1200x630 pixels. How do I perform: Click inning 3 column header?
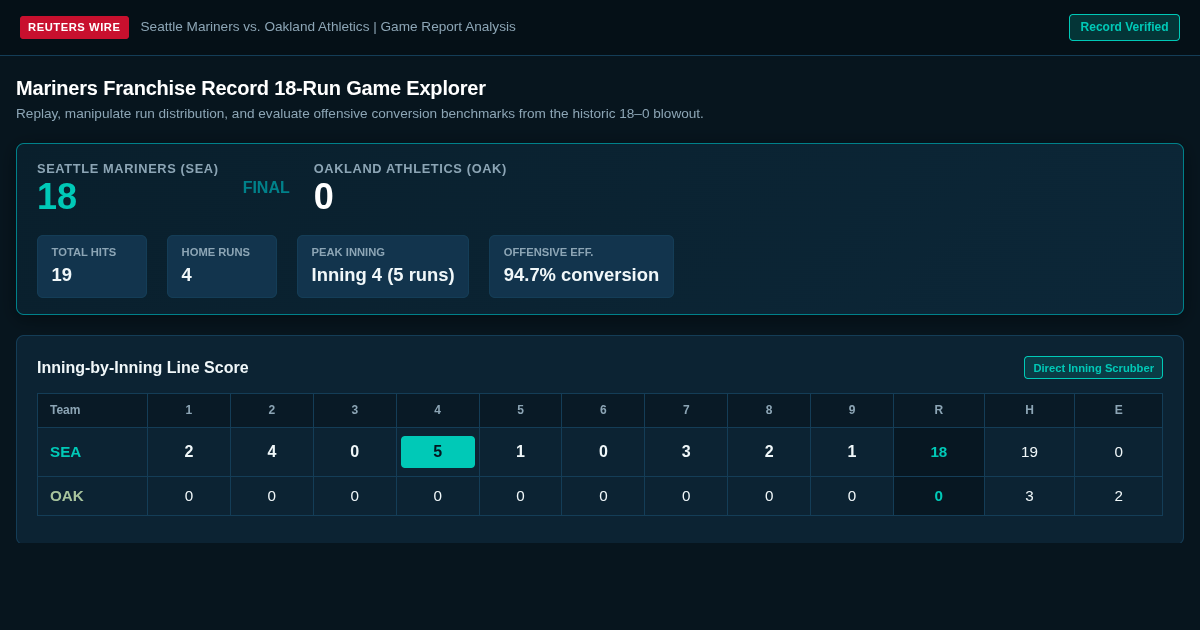pyautogui.click(x=355, y=410)
